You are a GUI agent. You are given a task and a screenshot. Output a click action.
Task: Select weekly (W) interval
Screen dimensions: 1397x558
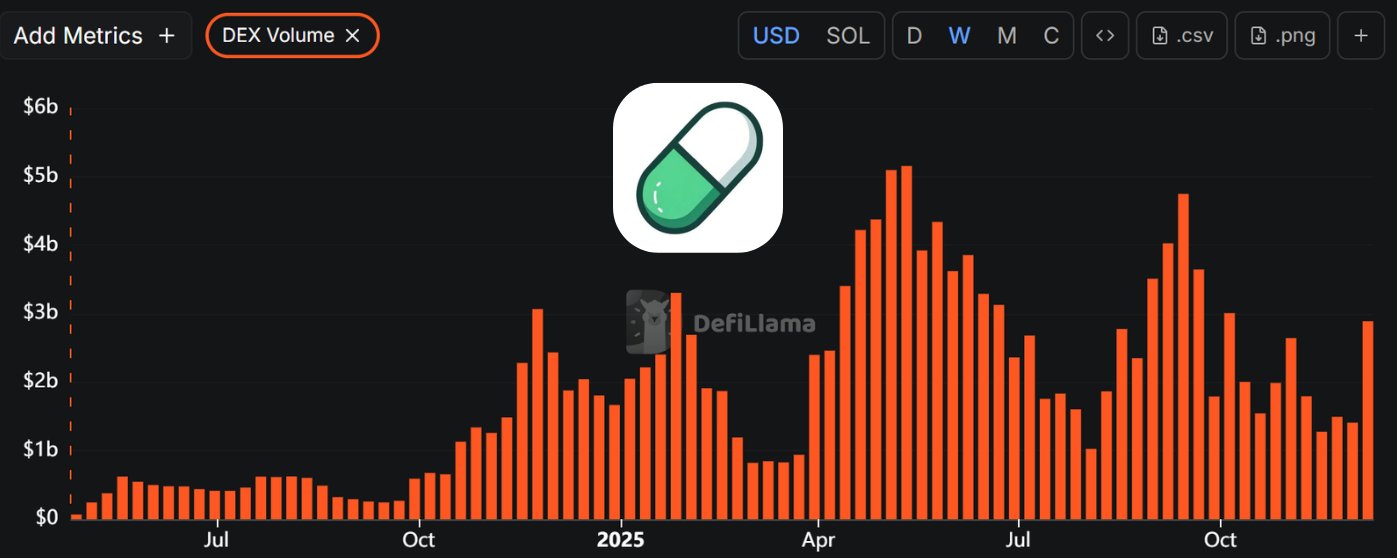tap(959, 36)
